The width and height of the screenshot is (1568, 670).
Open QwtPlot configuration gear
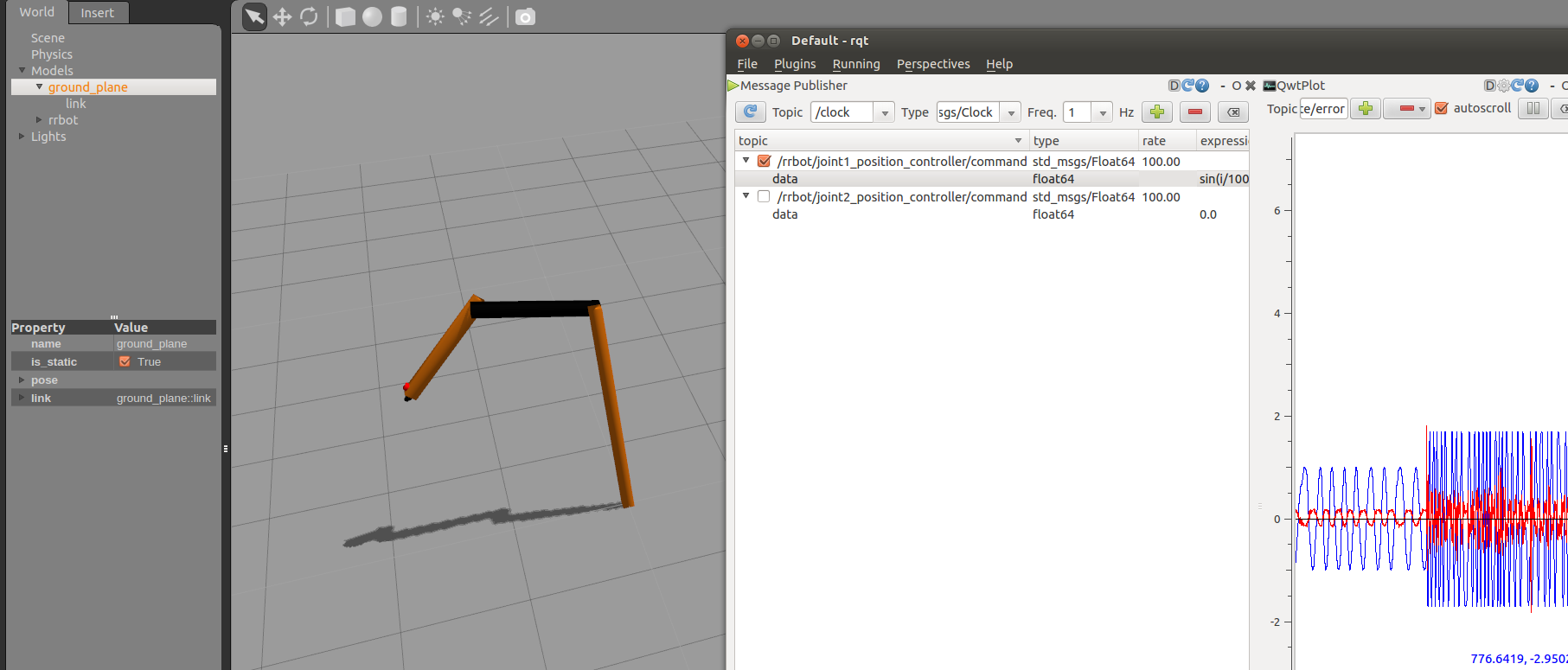coord(1504,86)
